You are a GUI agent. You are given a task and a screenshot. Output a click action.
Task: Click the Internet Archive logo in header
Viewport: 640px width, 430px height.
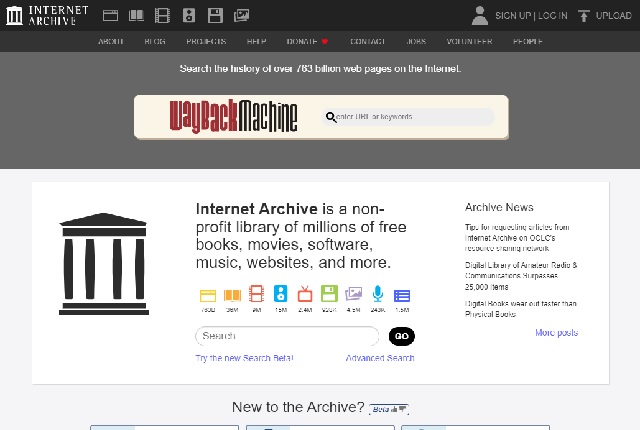point(47,16)
